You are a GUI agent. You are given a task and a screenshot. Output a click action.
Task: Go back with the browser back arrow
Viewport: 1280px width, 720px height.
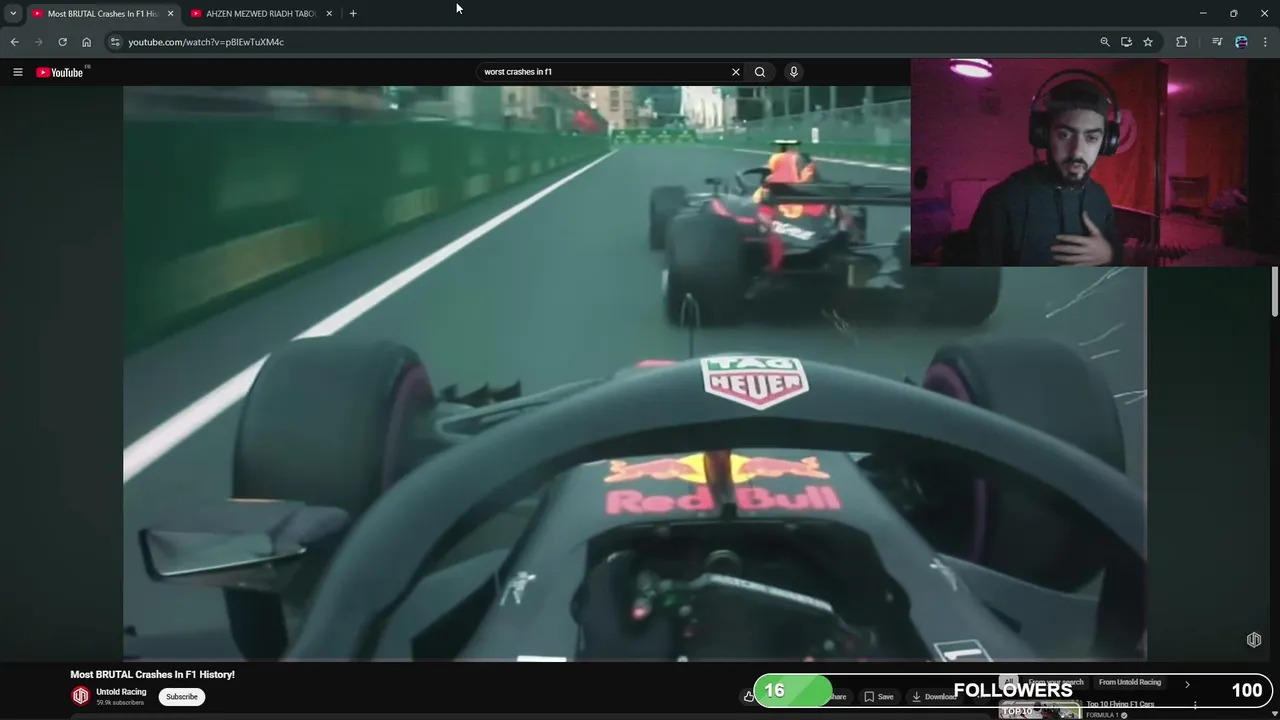14,42
